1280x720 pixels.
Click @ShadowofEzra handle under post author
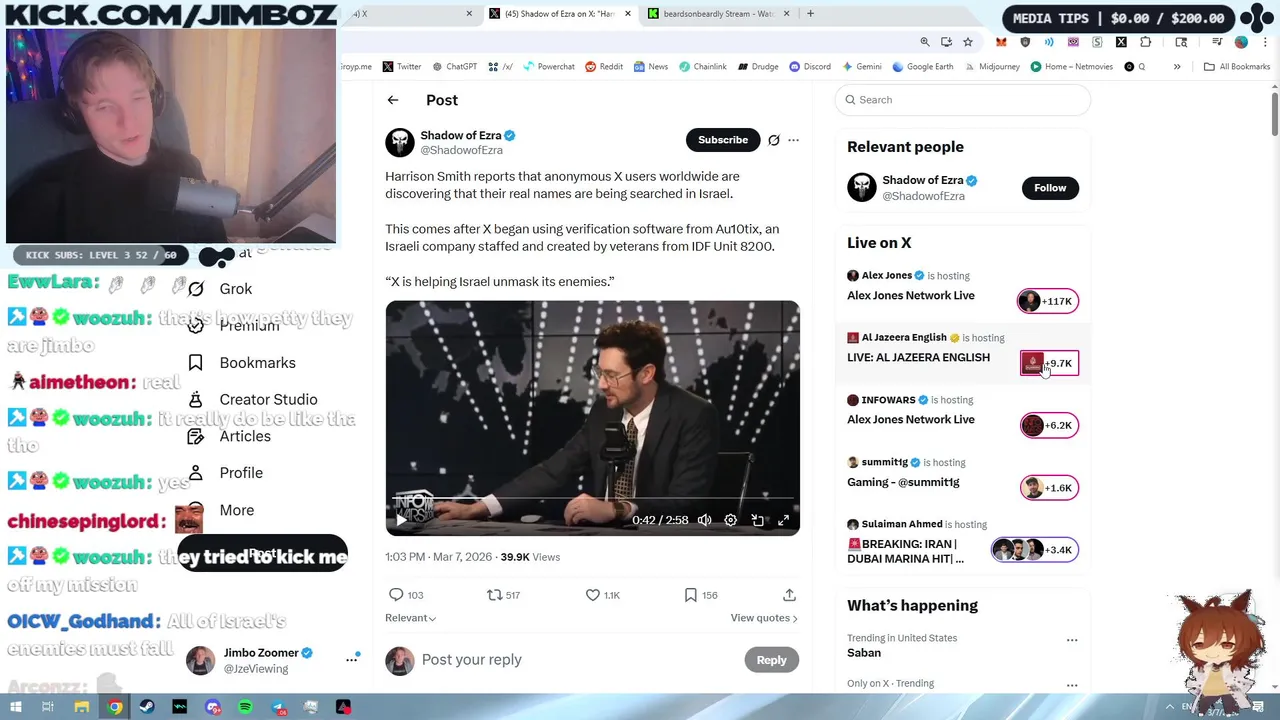461,150
